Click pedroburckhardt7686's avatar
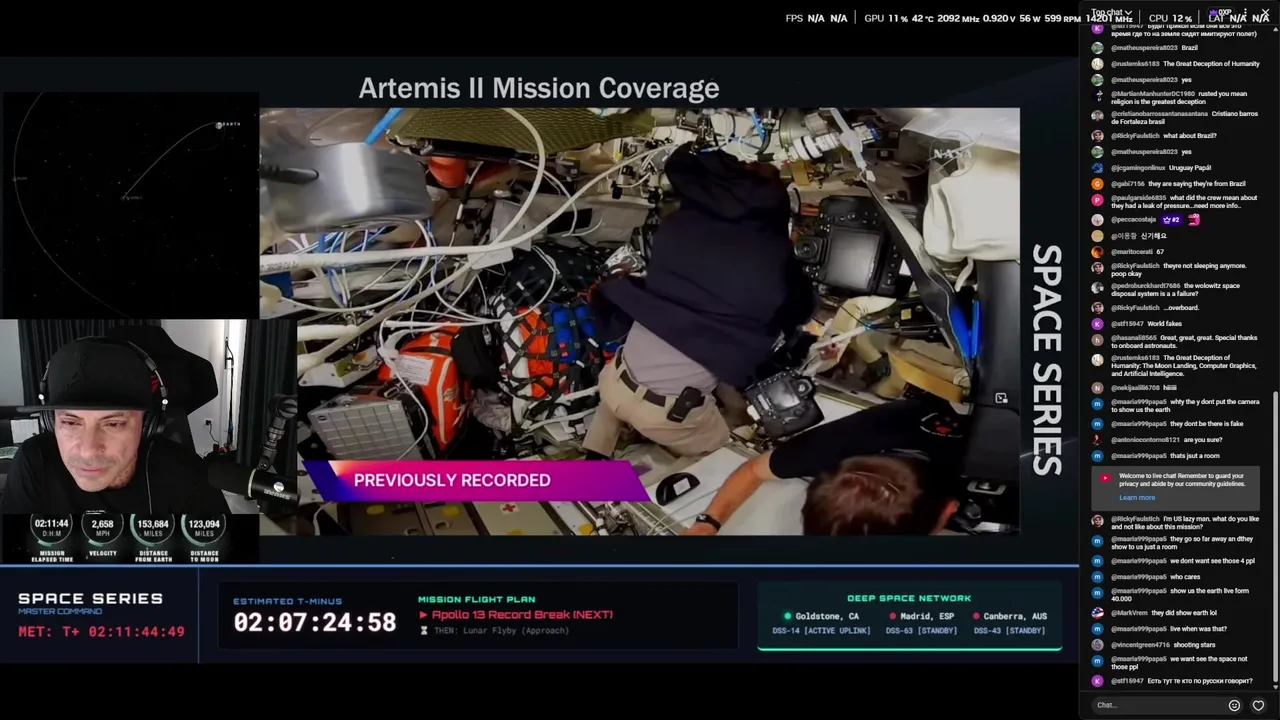The width and height of the screenshot is (1280, 720). tap(1098, 287)
